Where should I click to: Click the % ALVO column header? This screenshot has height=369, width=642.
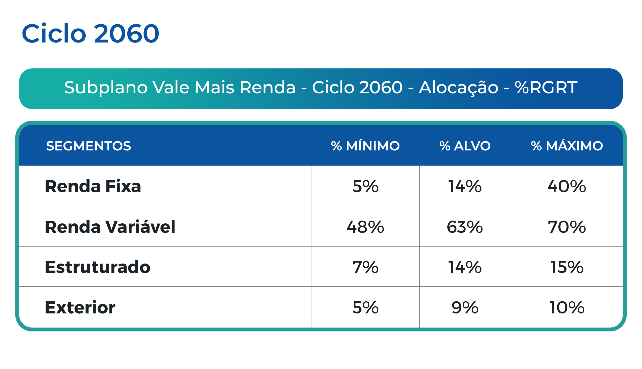[x=465, y=146]
